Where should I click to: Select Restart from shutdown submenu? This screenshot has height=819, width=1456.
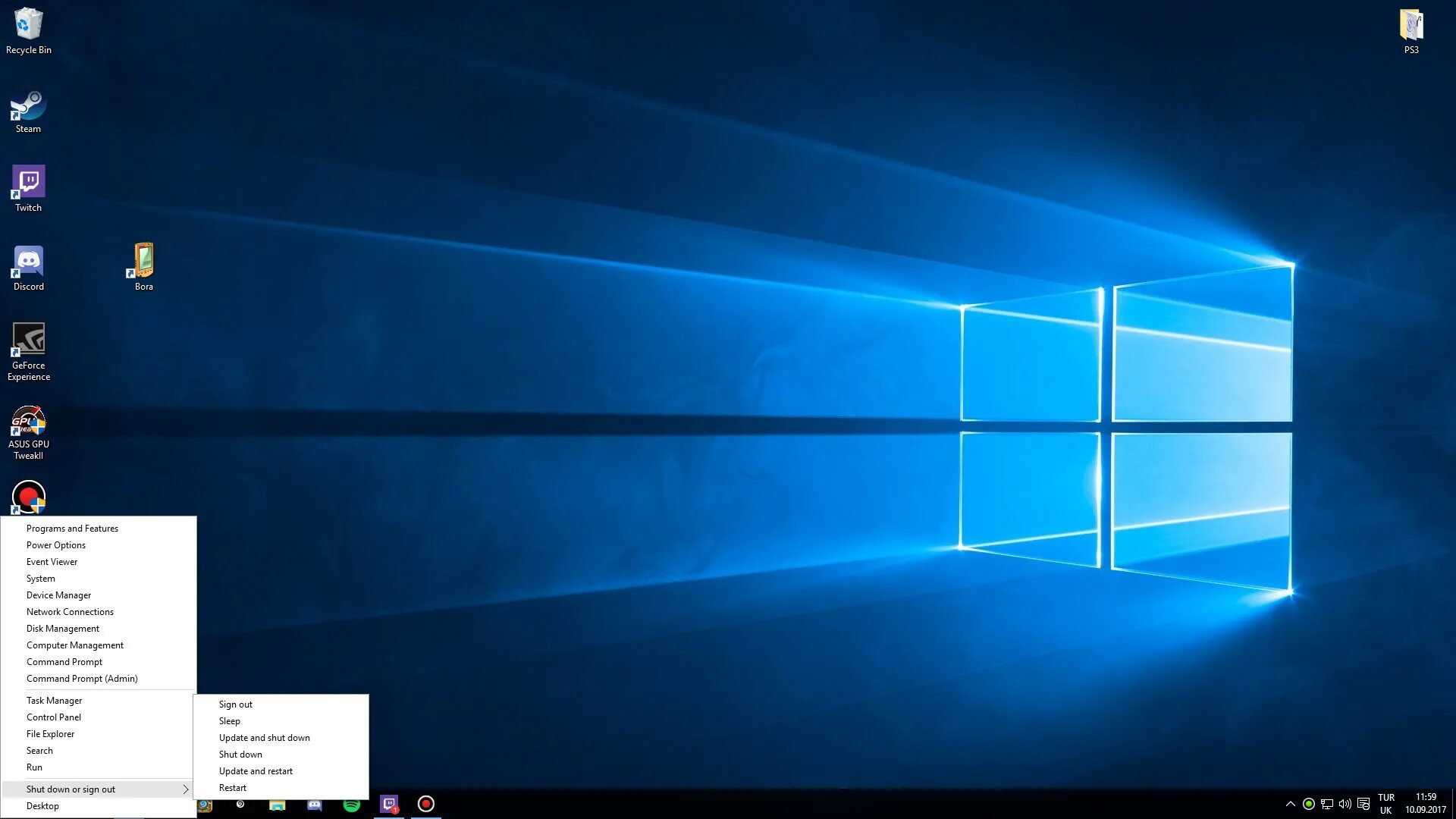coord(232,787)
